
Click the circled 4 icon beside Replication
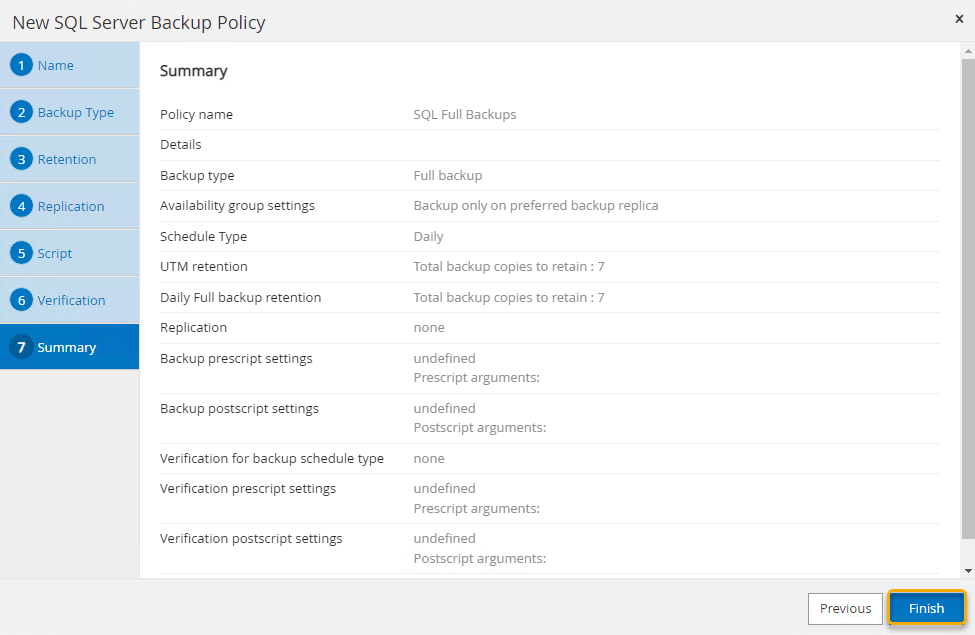point(22,206)
